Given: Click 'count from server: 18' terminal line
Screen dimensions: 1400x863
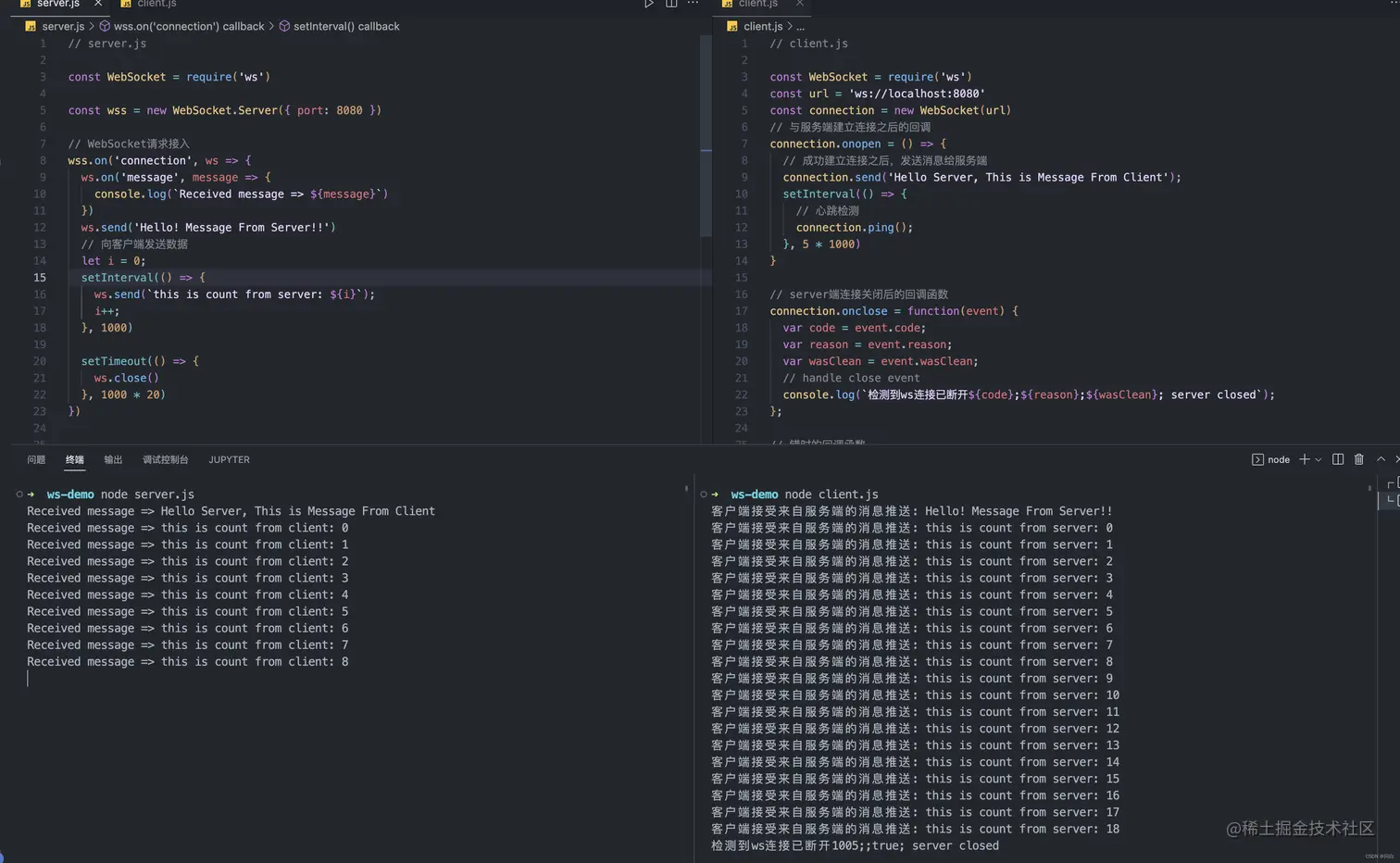Looking at the screenshot, I should click(x=915, y=829).
